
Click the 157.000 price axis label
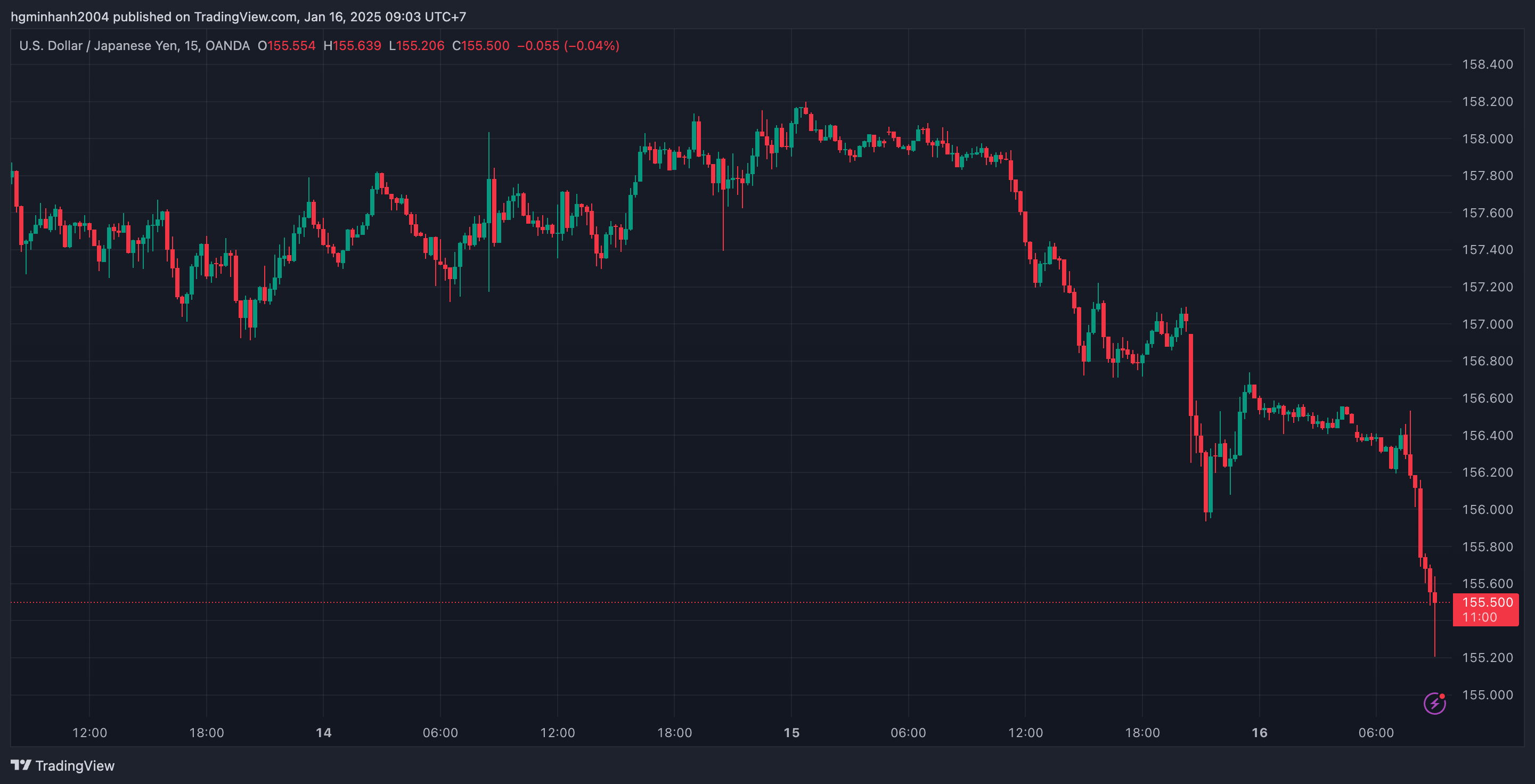pyautogui.click(x=1487, y=324)
